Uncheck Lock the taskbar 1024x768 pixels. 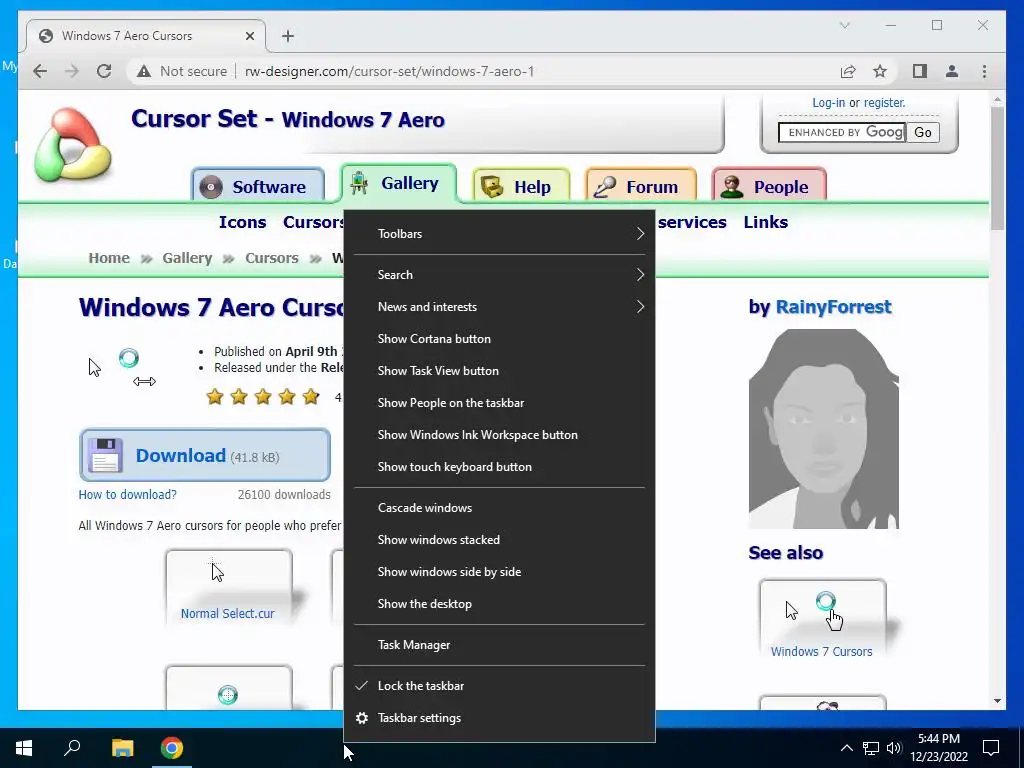[x=499, y=686]
